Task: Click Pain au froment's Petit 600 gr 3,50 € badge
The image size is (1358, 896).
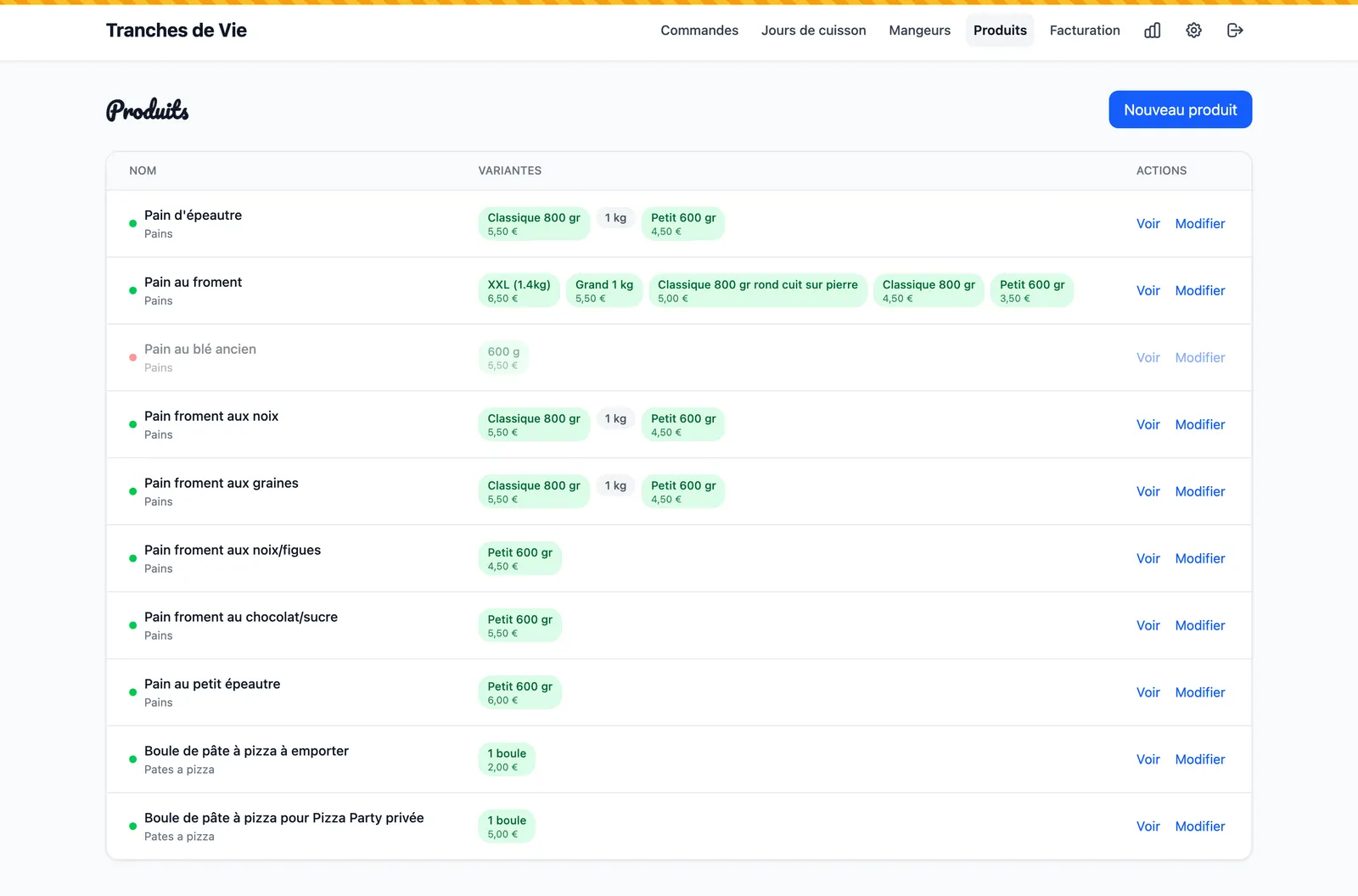Action: tap(1032, 291)
